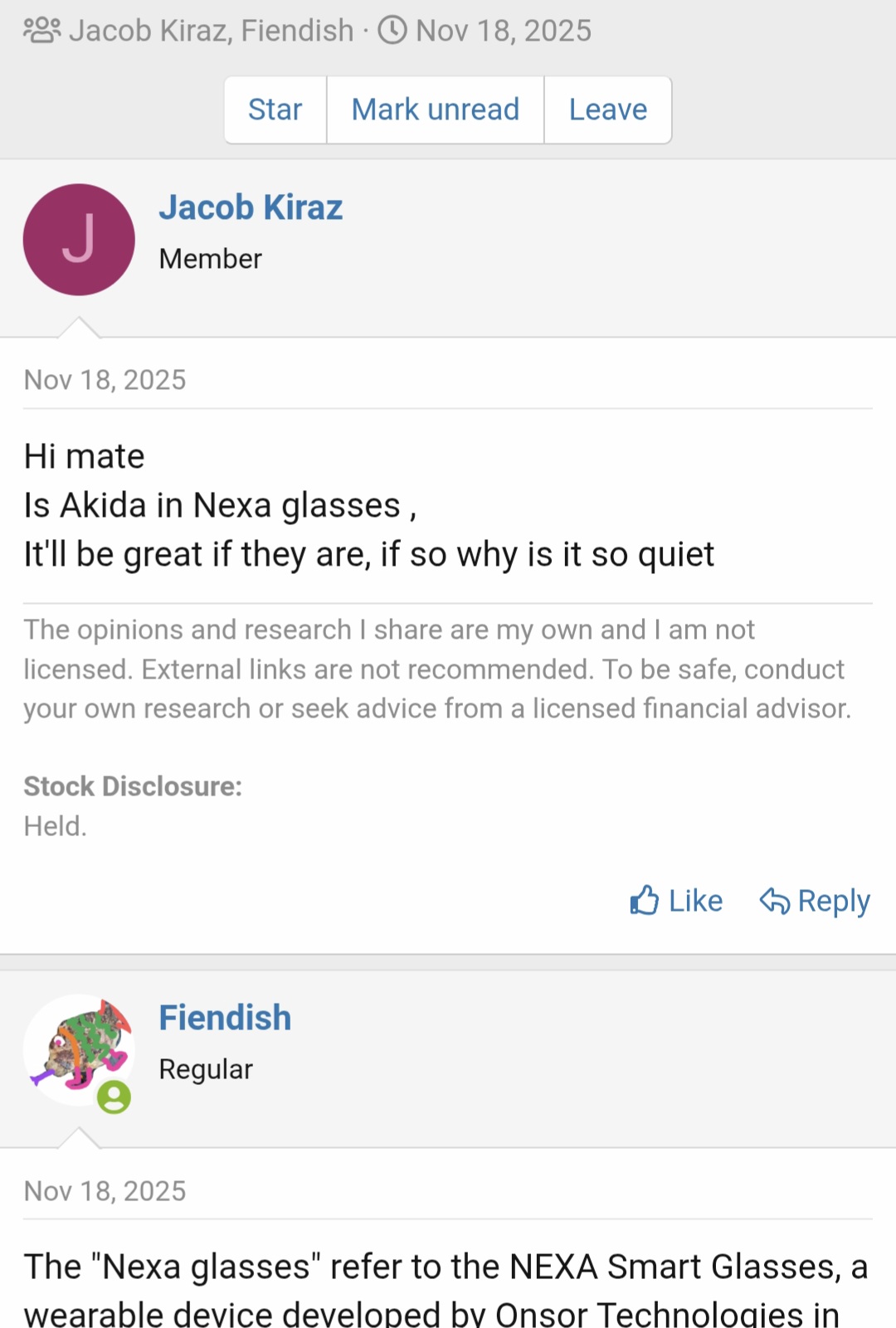Click the conversation header date Nov 18, 2025

point(504,31)
